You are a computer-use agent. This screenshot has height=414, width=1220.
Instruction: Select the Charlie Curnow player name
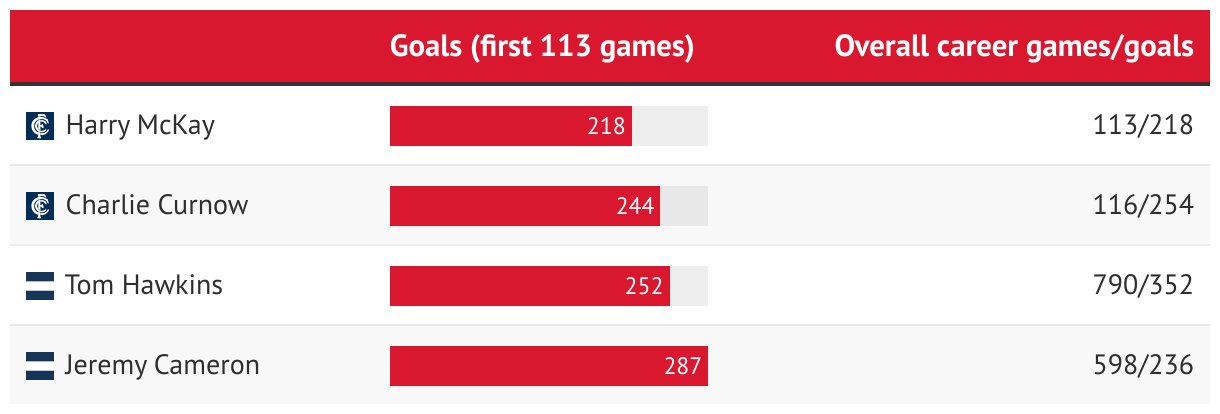click(157, 206)
